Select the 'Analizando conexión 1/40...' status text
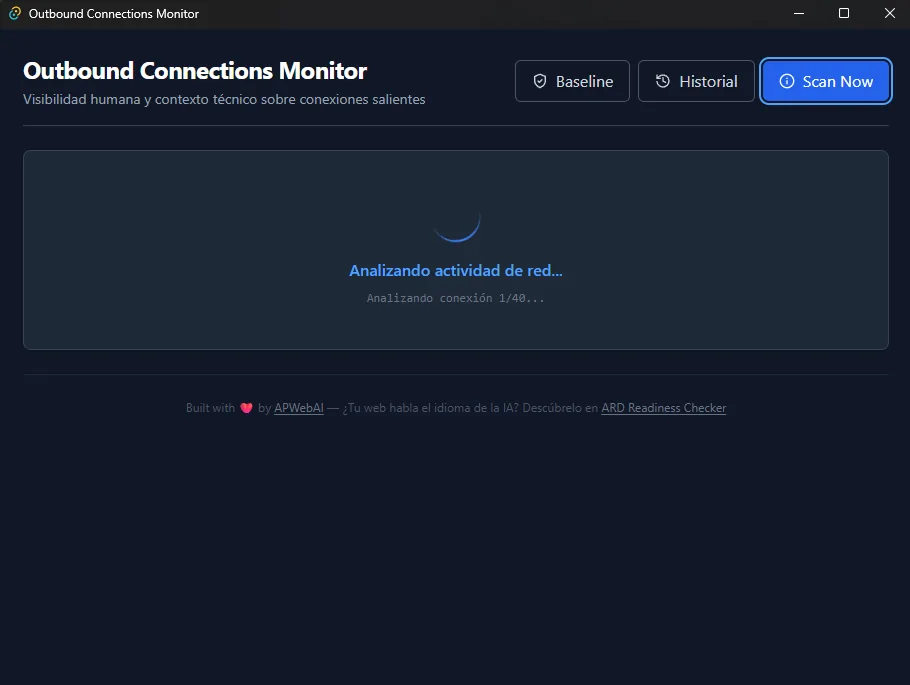 (456, 298)
